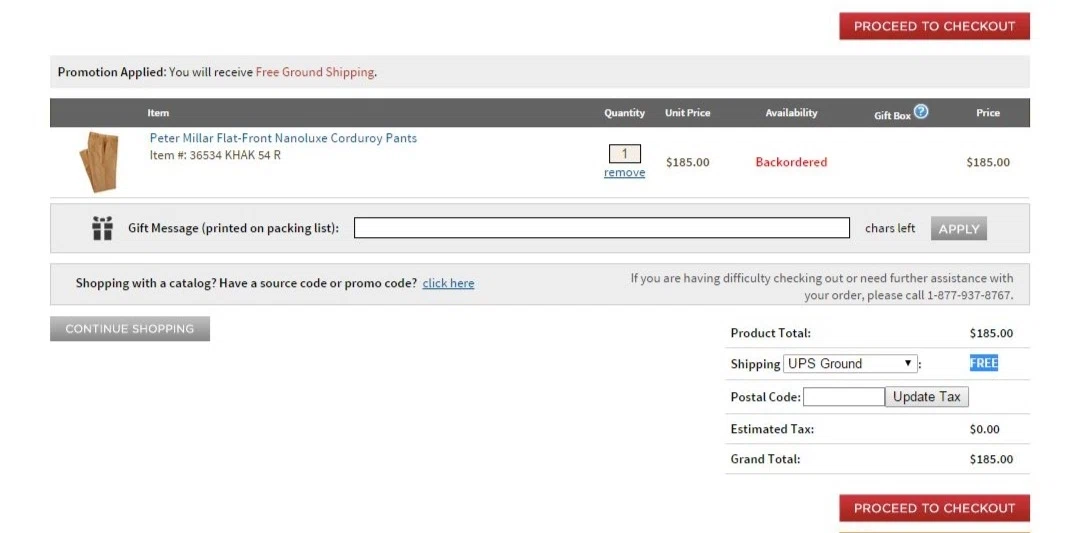Click the Free Ground Shipping promotion text
The image size is (1079, 533).
(x=315, y=72)
